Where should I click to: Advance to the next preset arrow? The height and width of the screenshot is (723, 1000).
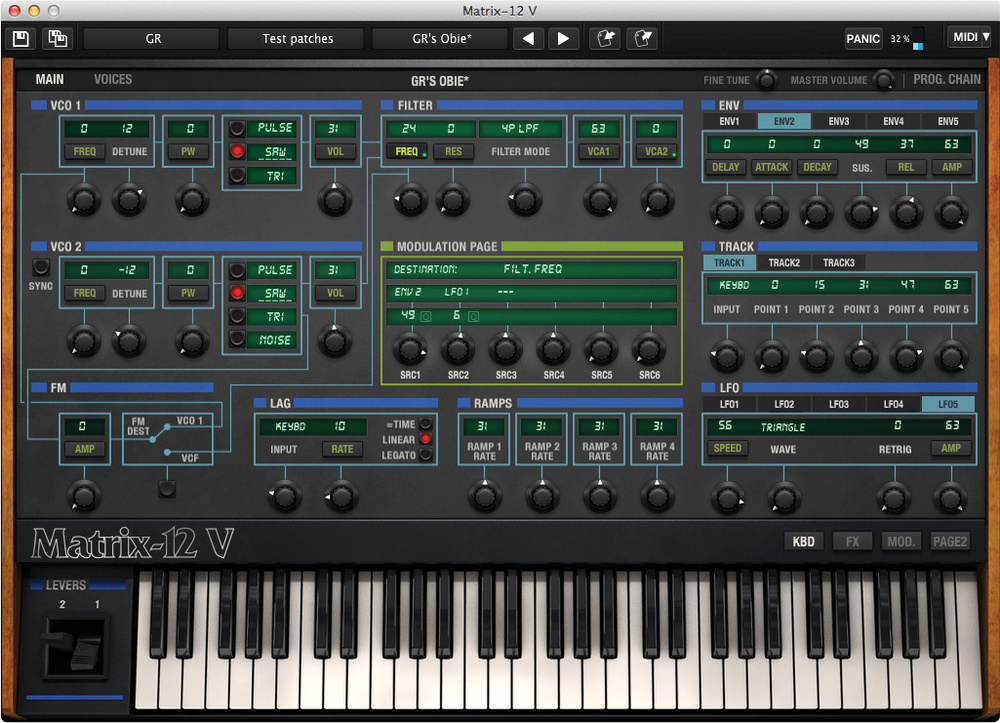click(563, 39)
